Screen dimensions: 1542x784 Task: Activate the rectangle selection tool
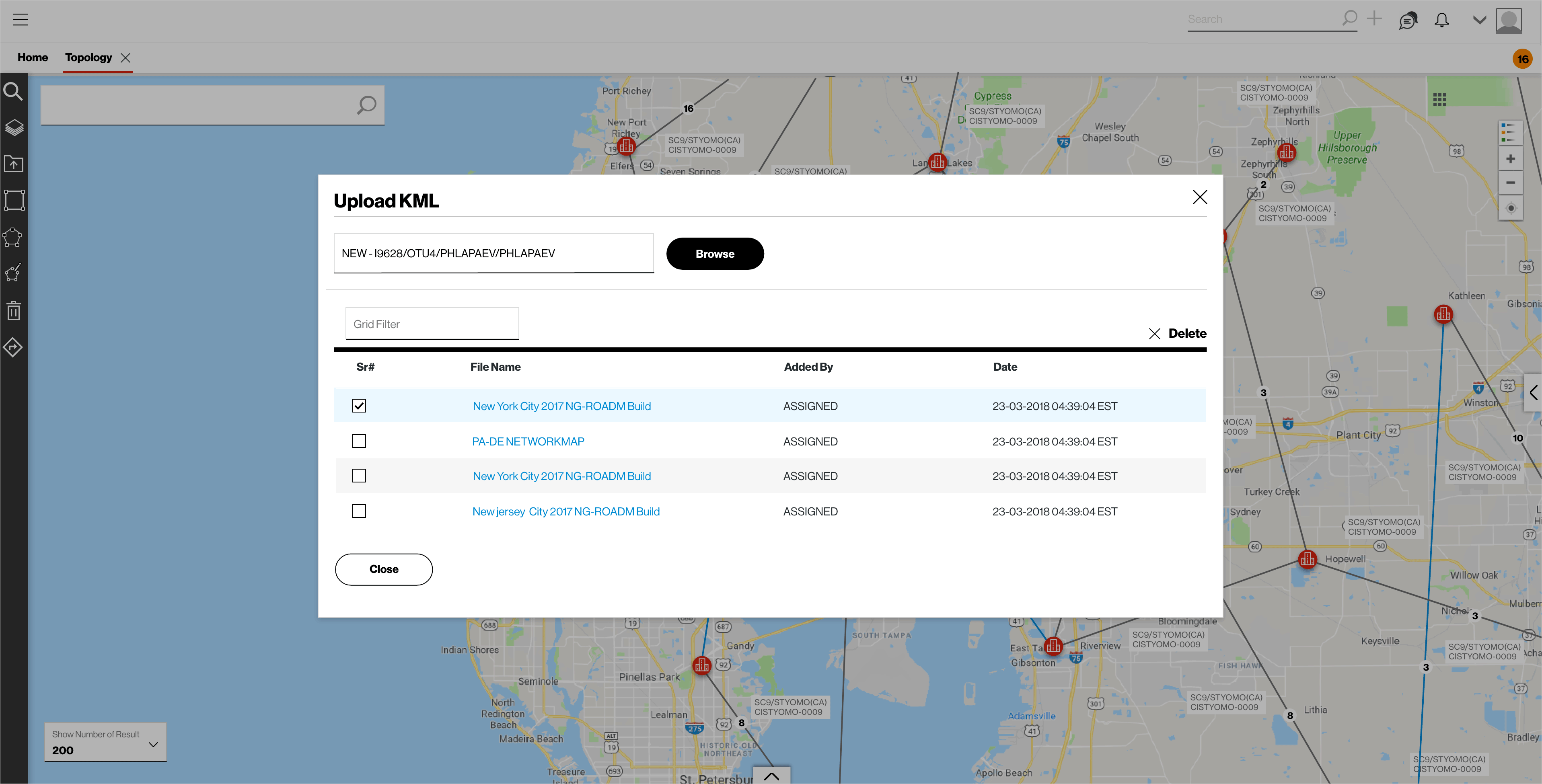(x=14, y=200)
